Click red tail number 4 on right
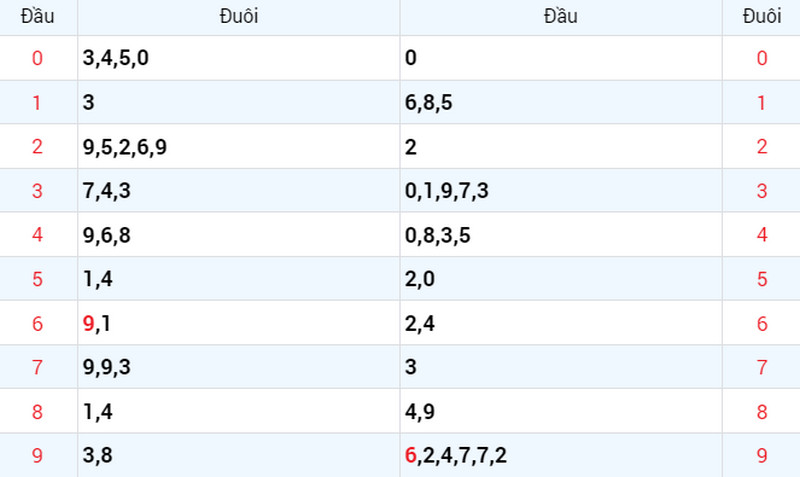This screenshot has height=477, width=800. tap(762, 235)
